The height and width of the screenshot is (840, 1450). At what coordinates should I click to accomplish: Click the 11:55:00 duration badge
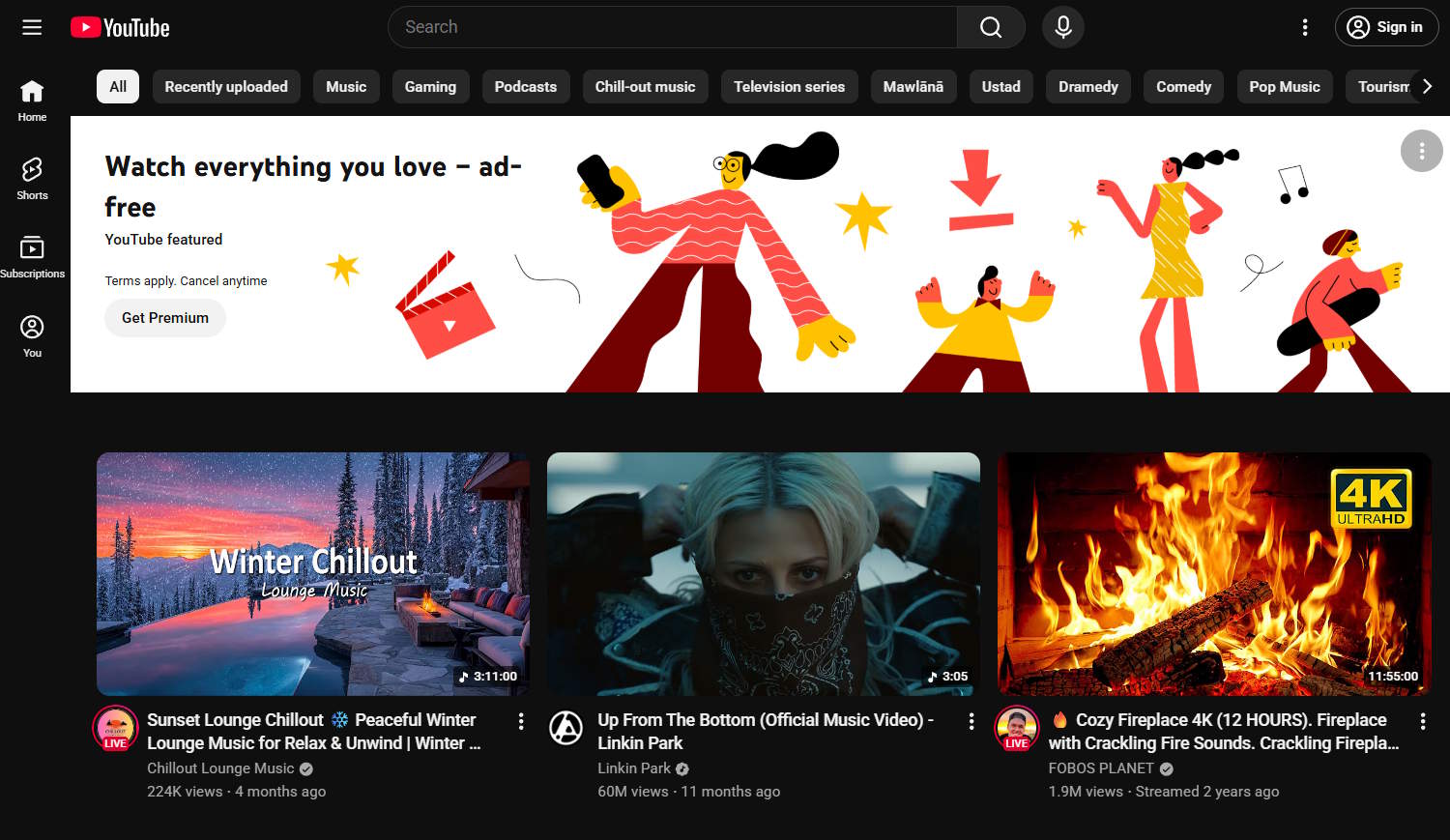(1393, 677)
